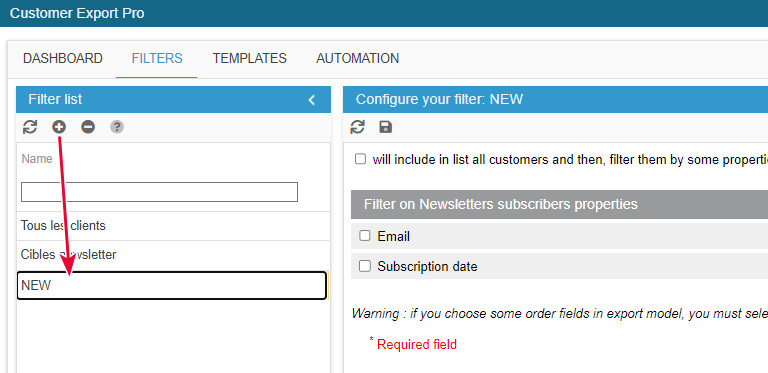Select the NEW filter row
Image resolution: width=768 pixels, height=373 pixels.
pos(171,285)
